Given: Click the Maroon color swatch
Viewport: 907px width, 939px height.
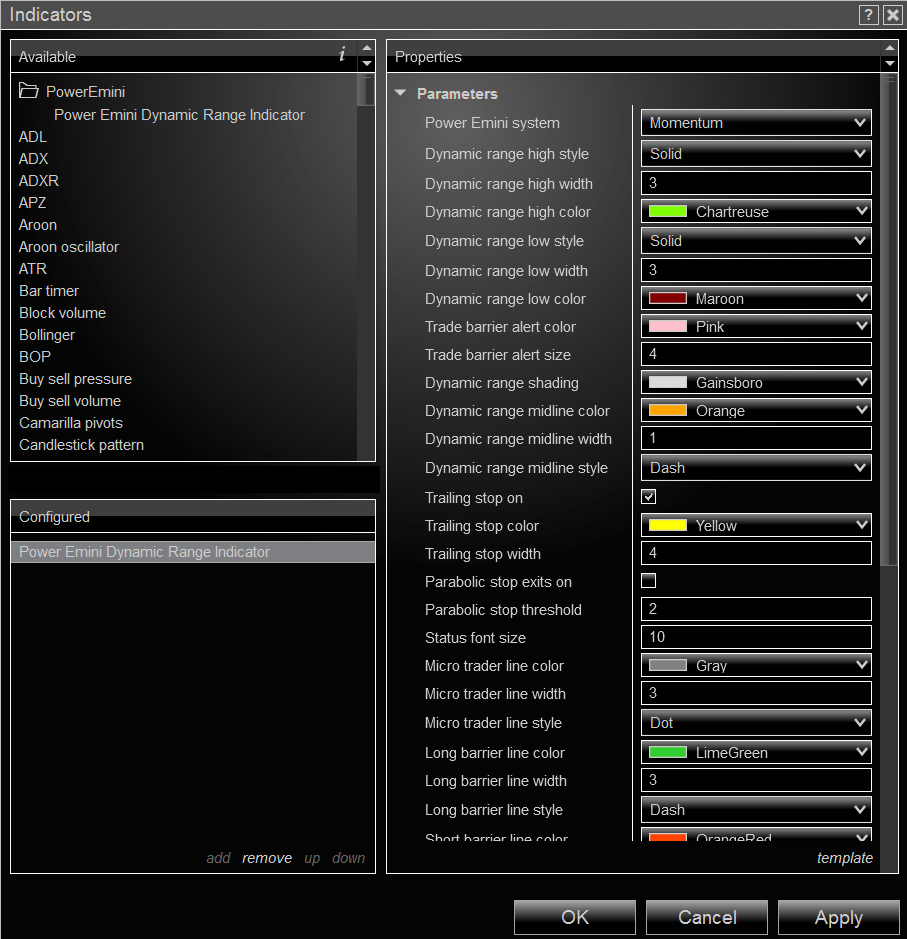Looking at the screenshot, I should click(x=668, y=298).
